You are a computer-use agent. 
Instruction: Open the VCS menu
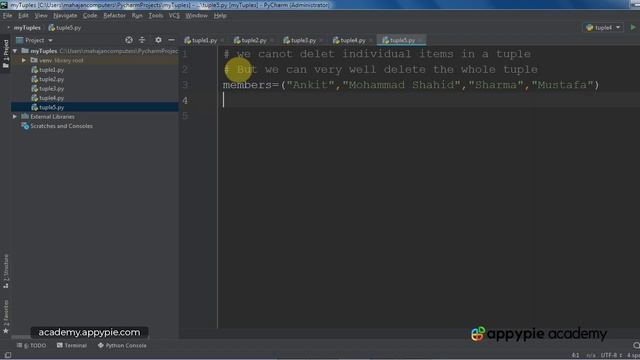pyautogui.click(x=174, y=16)
